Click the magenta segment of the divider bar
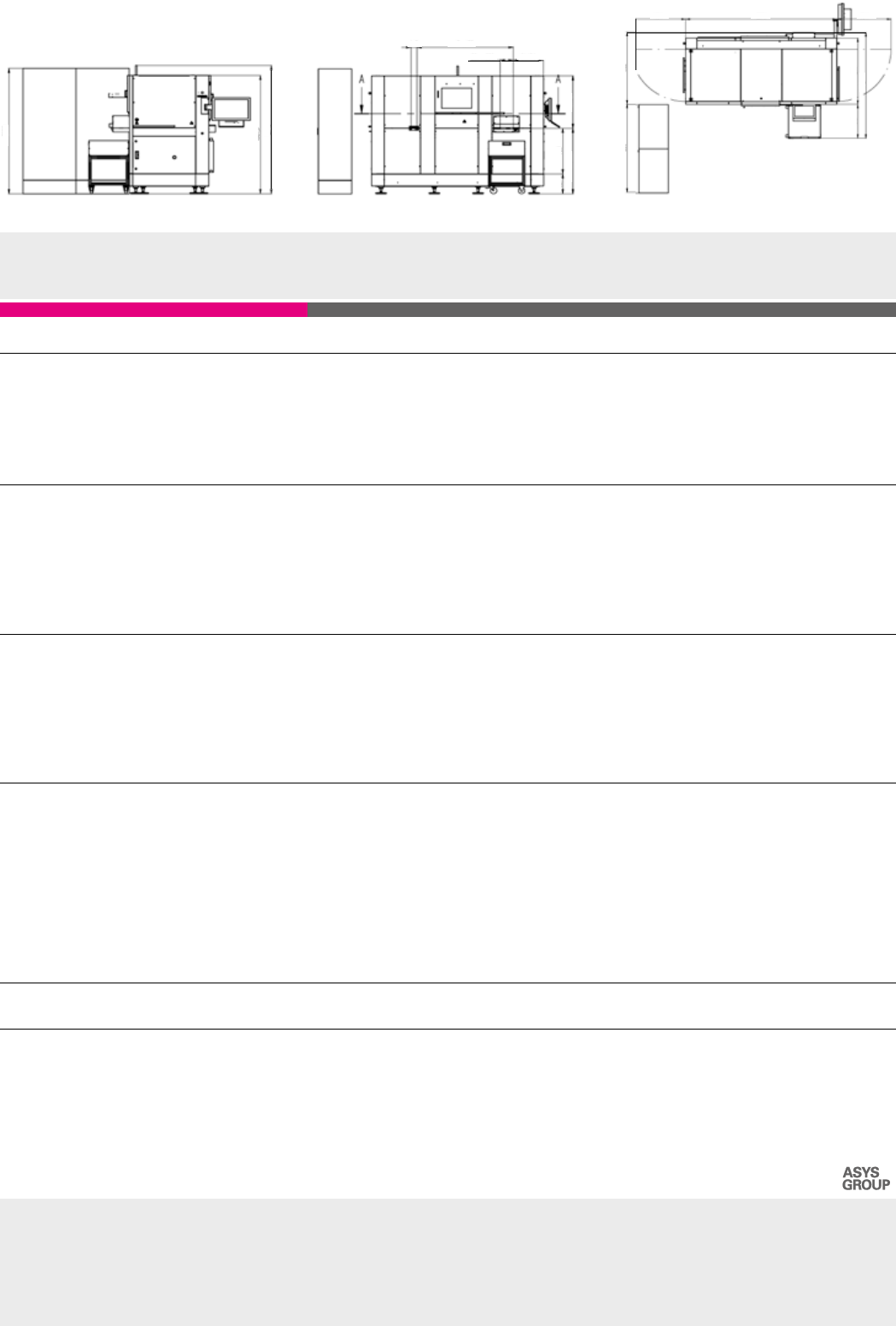The width and height of the screenshot is (896, 1326). [154, 309]
